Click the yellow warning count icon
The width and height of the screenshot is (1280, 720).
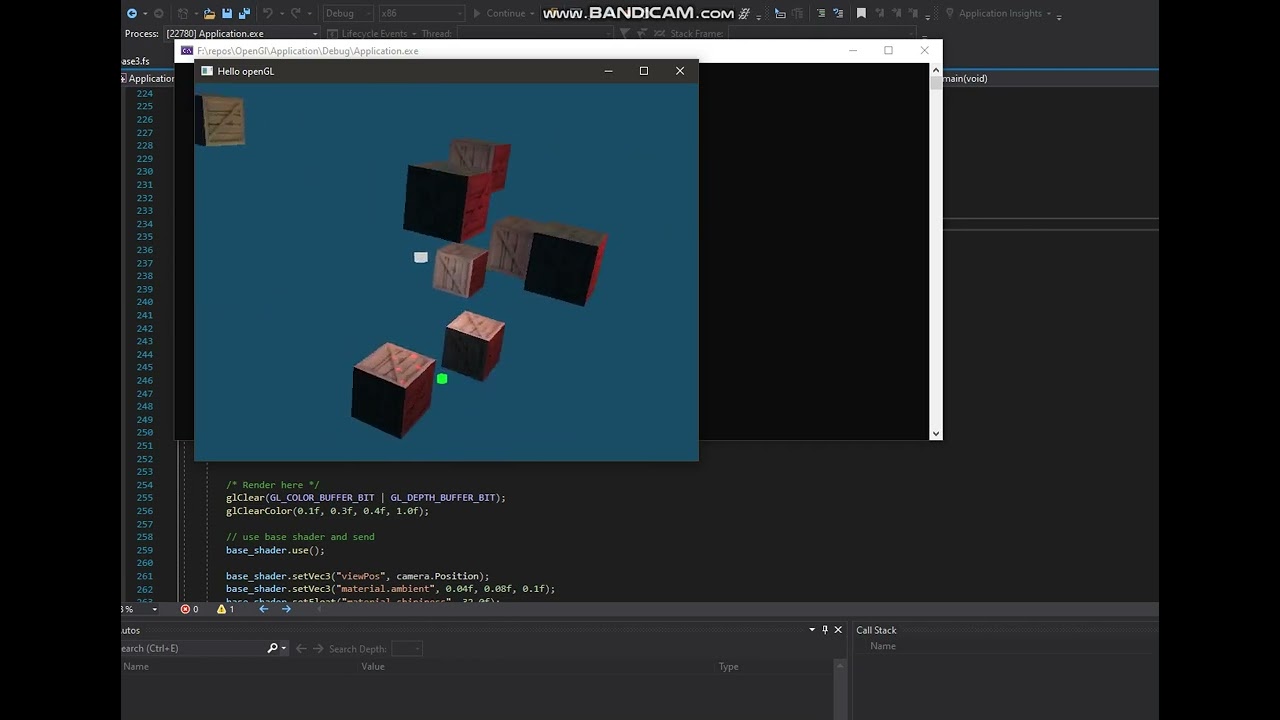(x=222, y=609)
